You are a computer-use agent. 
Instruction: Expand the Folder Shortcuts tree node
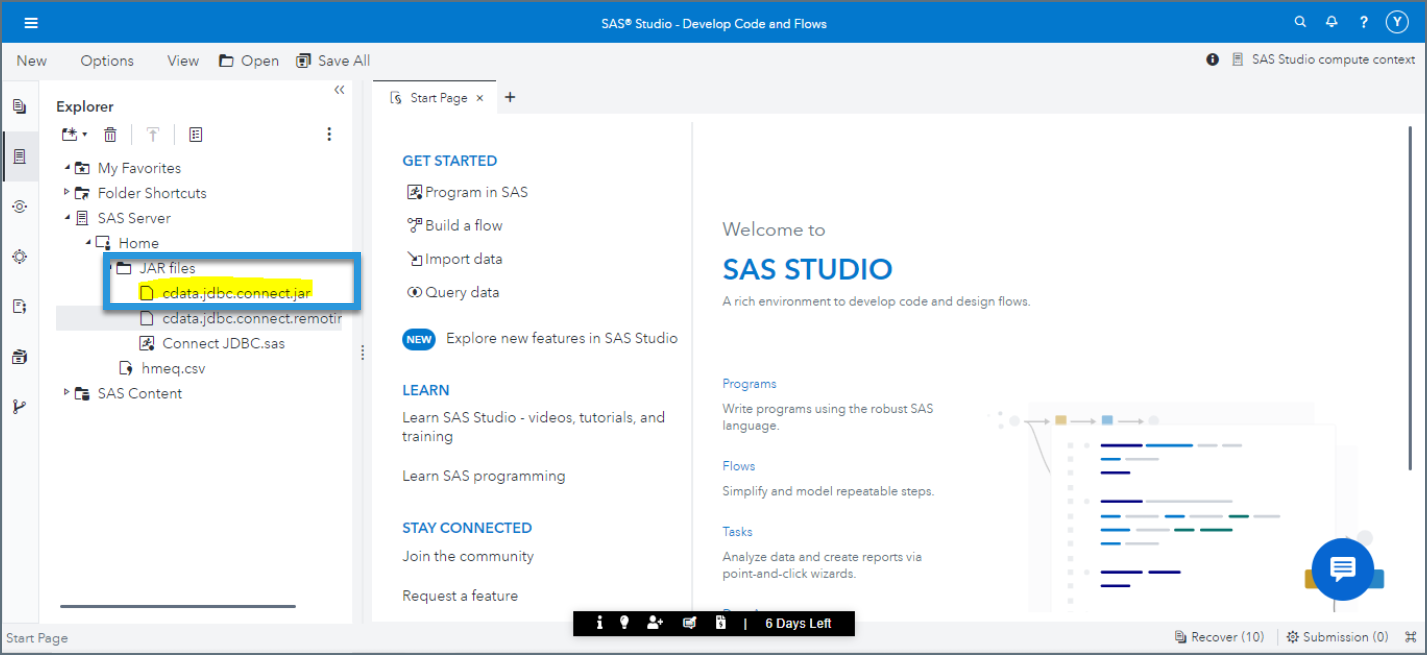tap(67, 192)
